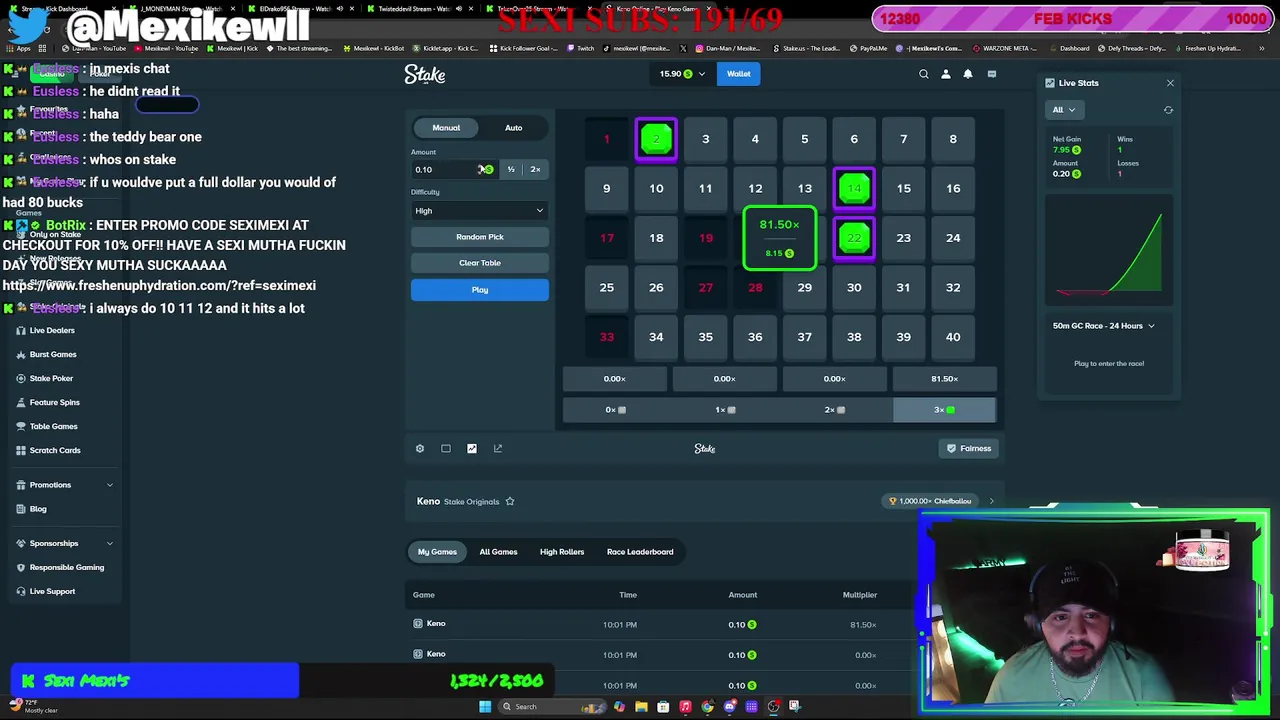Click the Stake logo
This screenshot has height=720, width=1280.
tap(425, 74)
